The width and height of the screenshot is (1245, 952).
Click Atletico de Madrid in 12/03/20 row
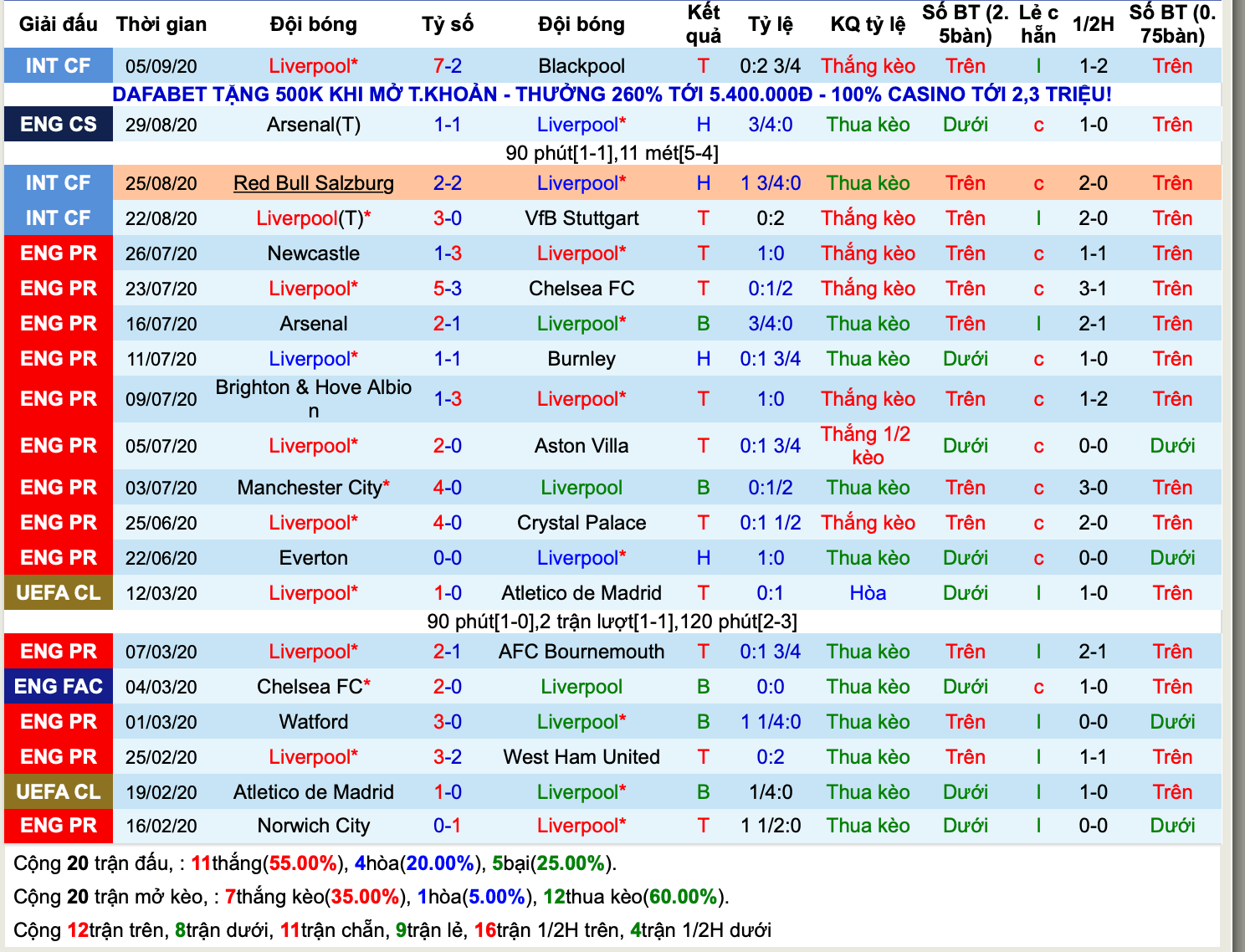(582, 593)
